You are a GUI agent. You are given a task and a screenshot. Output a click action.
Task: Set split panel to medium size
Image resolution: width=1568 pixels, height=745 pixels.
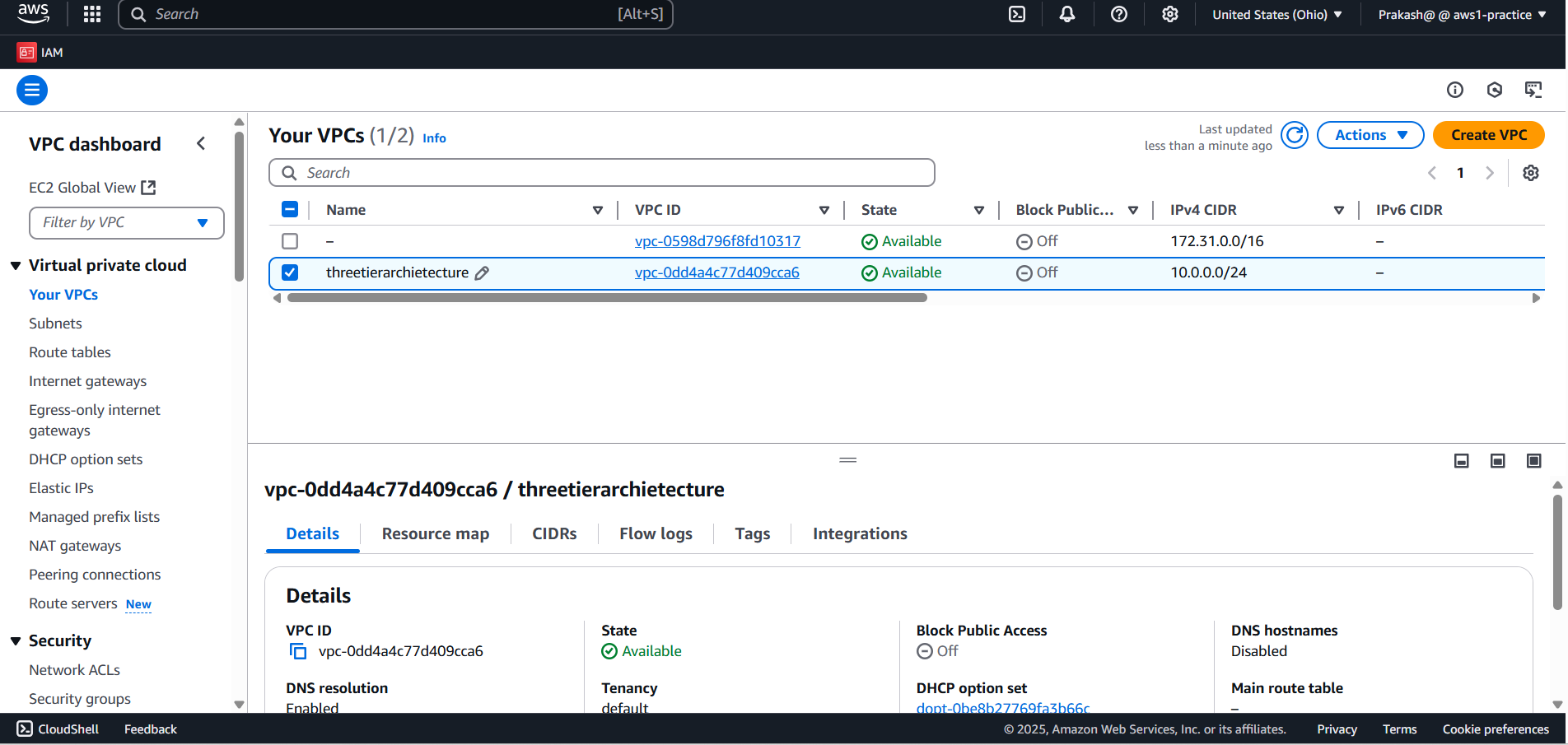pos(1498,461)
